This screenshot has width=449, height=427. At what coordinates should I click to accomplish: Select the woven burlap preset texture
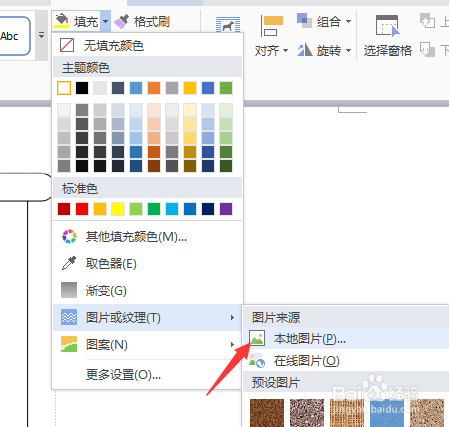(x=347, y=413)
